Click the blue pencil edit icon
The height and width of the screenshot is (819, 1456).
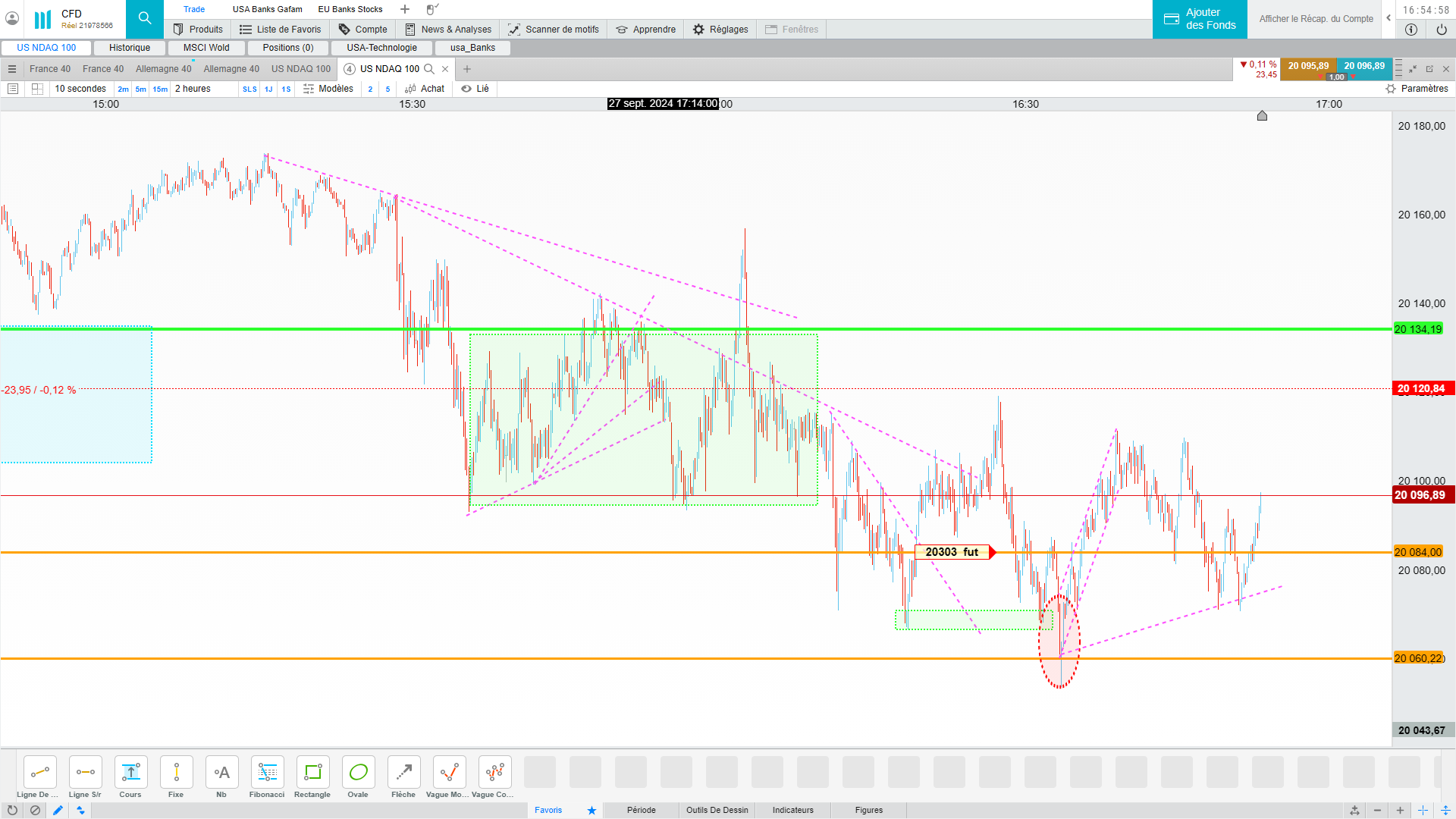(58, 810)
